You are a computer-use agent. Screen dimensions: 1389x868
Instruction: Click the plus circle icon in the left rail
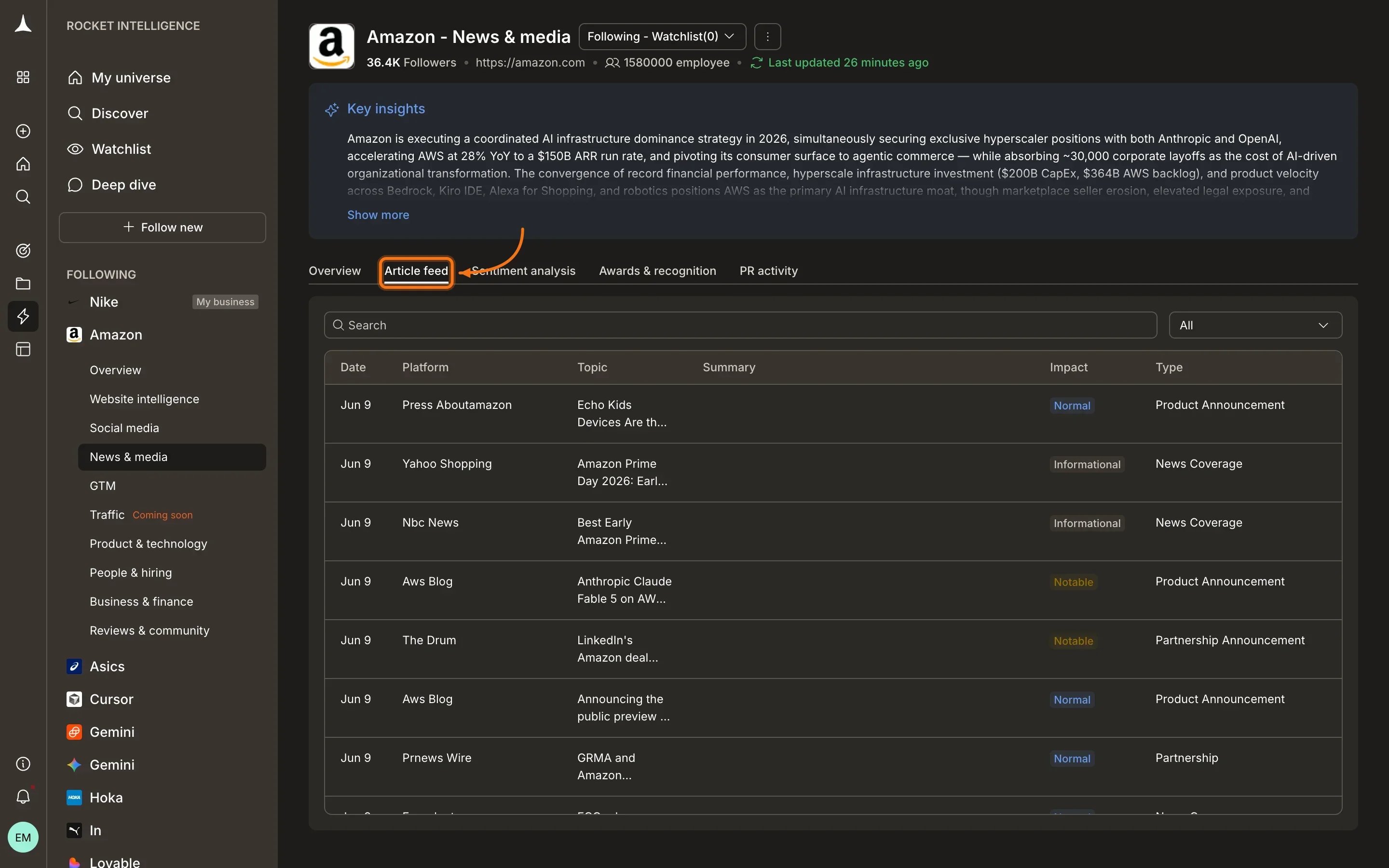tap(23, 131)
